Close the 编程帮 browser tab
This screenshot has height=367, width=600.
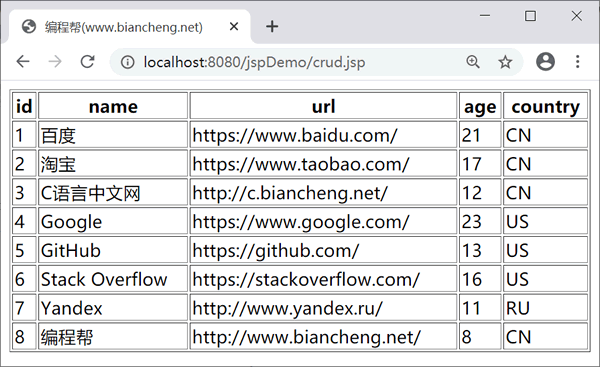(x=234, y=26)
